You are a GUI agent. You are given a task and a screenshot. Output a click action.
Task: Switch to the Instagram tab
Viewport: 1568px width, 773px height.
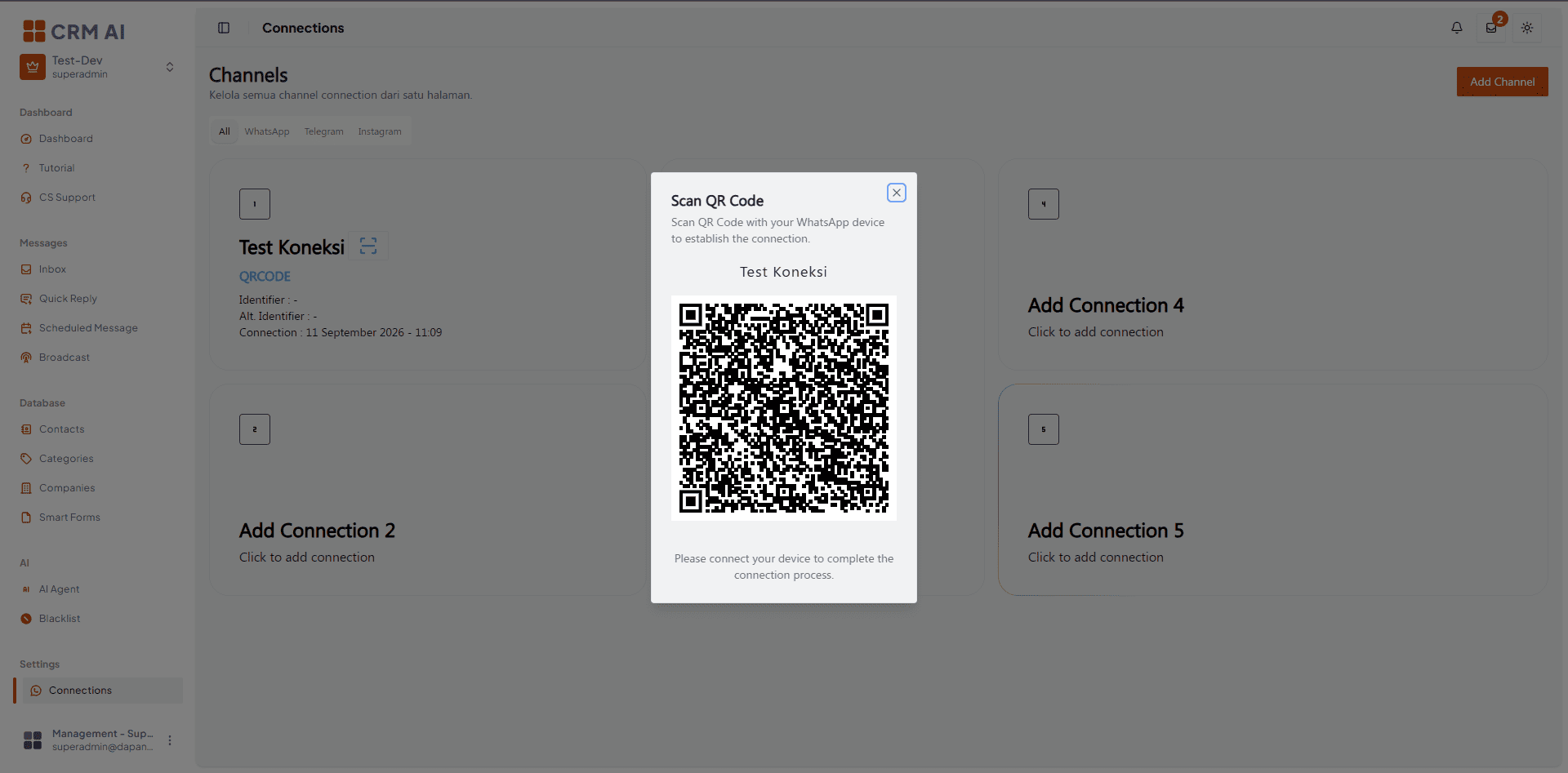[380, 131]
